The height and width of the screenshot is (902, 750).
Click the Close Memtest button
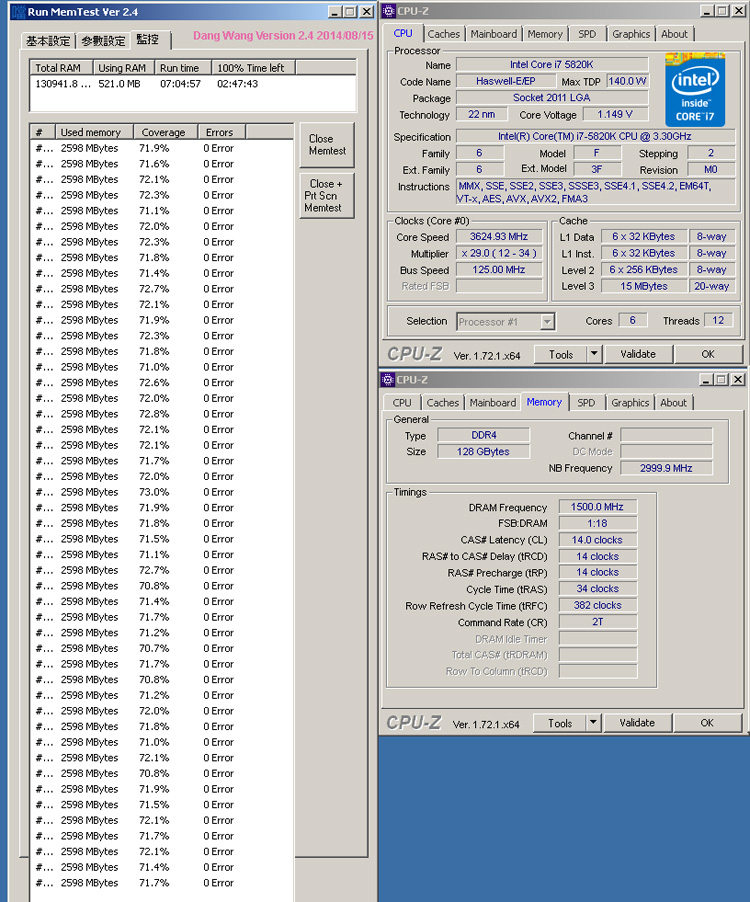[x=327, y=145]
